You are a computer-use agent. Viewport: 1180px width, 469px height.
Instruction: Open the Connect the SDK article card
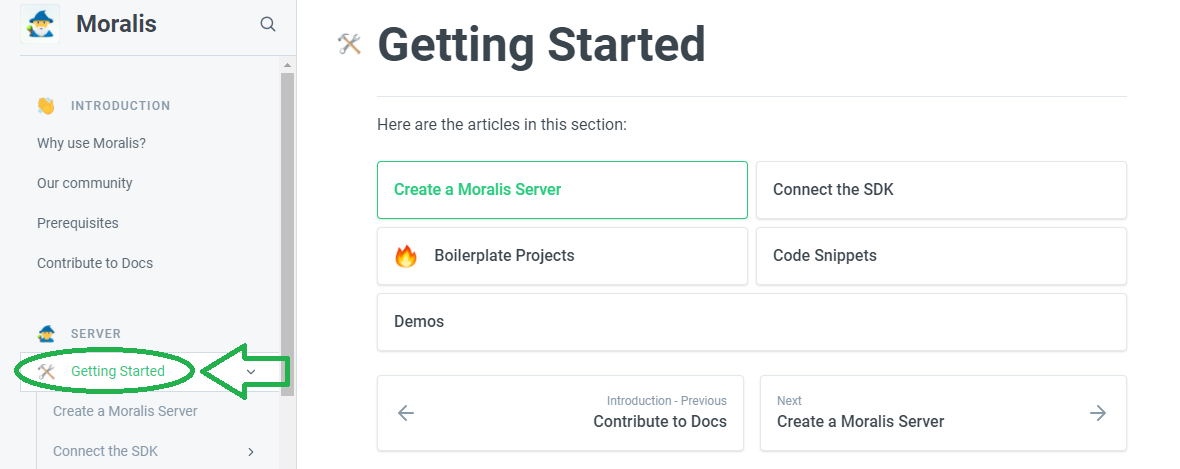coord(941,190)
